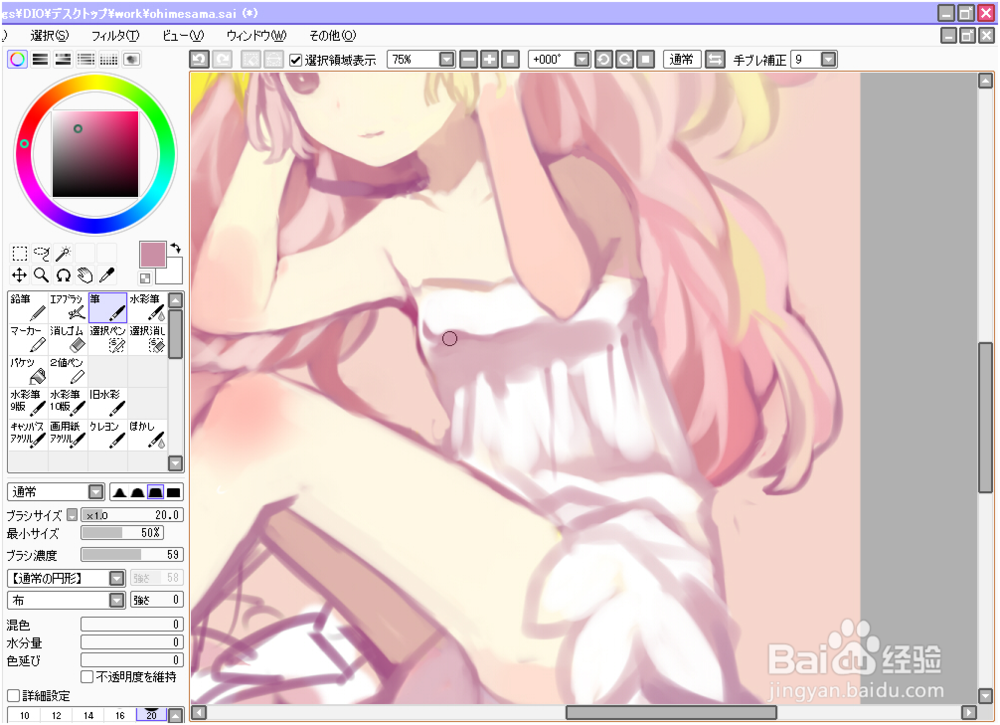Open the 選択(S) menu

tap(49, 36)
